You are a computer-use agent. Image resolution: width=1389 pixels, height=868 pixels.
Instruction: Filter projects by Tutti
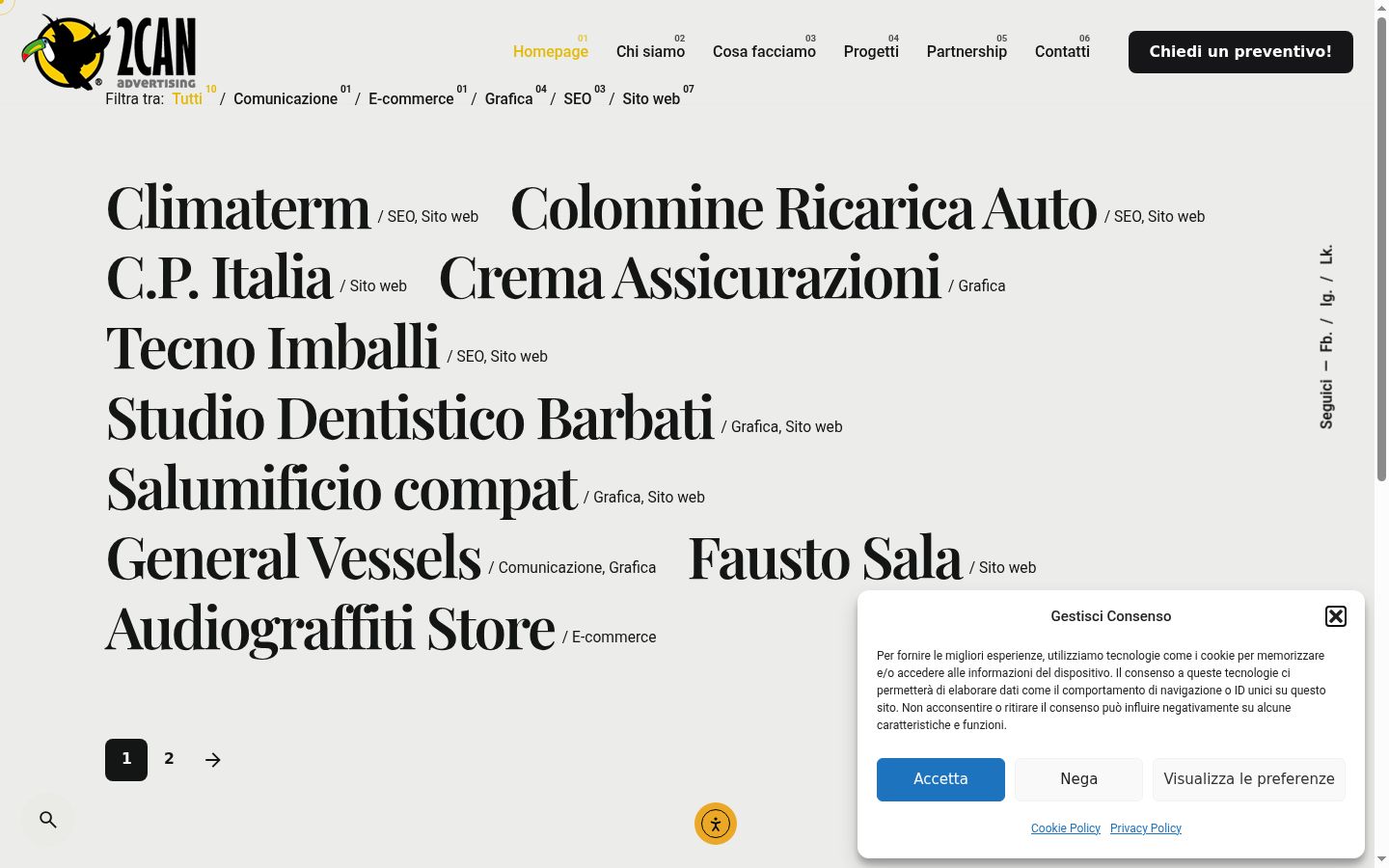click(187, 98)
